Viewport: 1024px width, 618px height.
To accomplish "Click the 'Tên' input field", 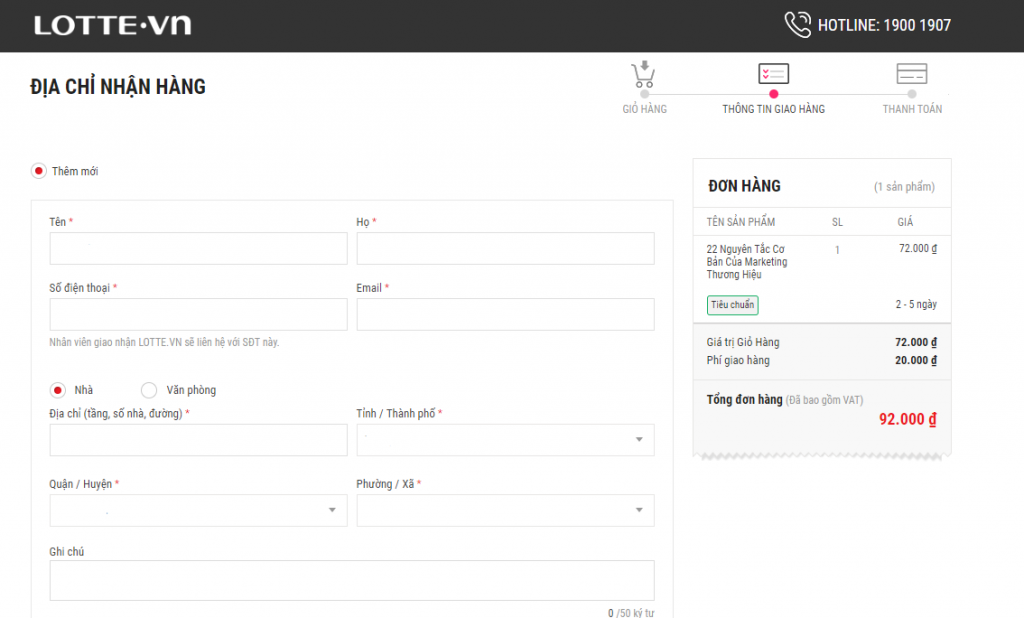I will 198,249.
